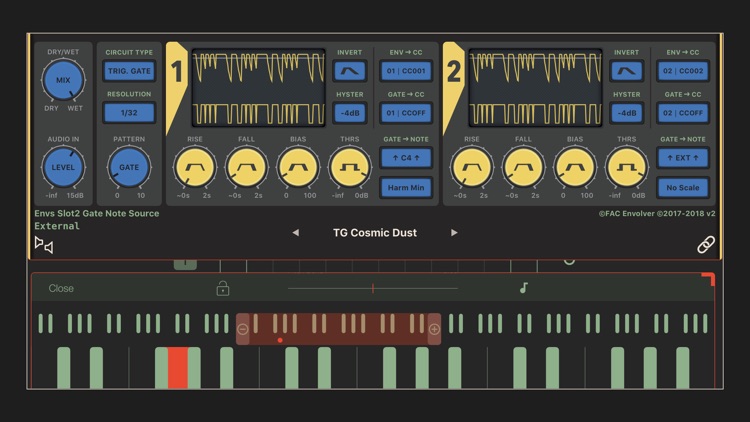Click Envelope 2 RISE knob

[x=472, y=167]
